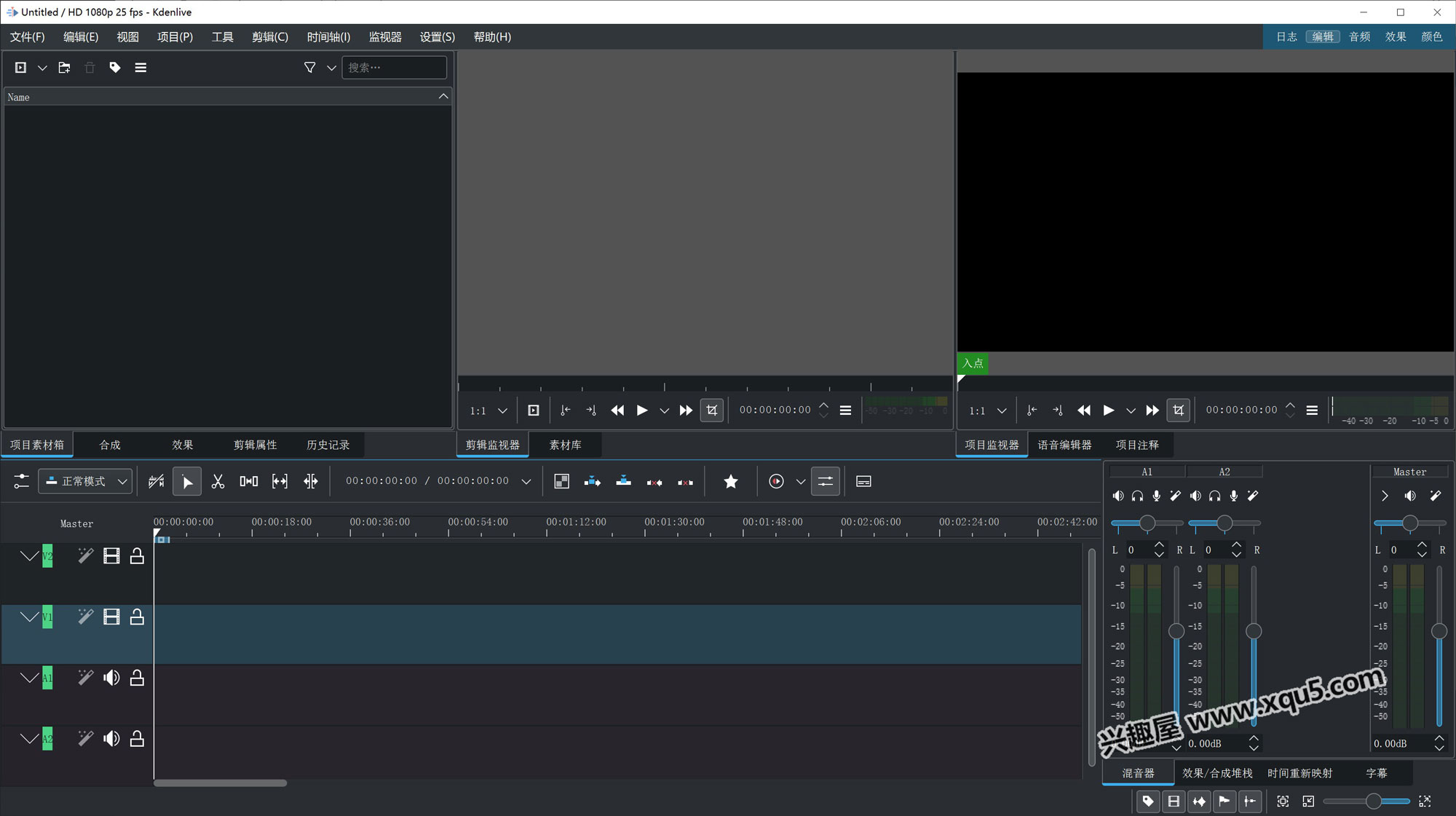This screenshot has width=1456, height=816.
Task: Play the project monitor
Action: (x=1108, y=411)
